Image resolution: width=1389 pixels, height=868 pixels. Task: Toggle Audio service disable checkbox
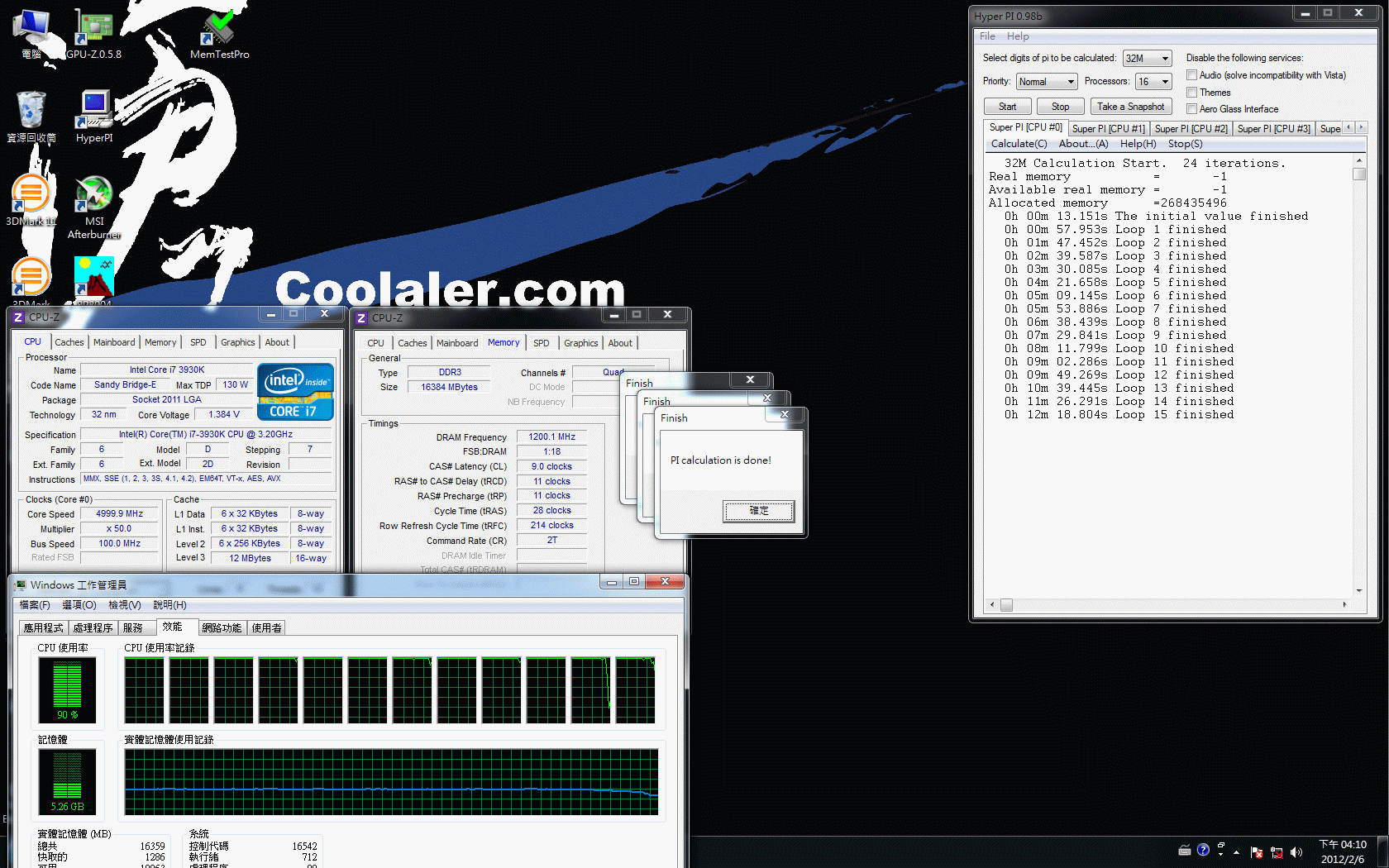coord(1192,75)
